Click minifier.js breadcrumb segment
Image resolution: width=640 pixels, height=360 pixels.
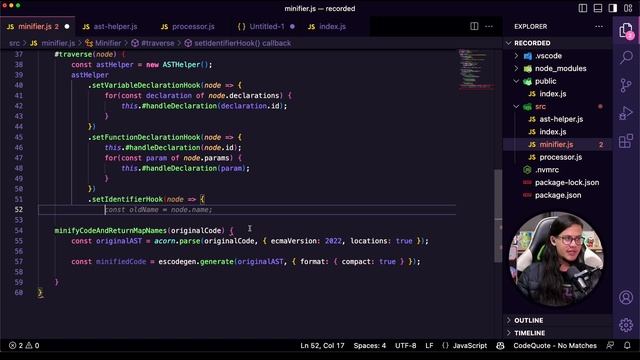[58, 43]
